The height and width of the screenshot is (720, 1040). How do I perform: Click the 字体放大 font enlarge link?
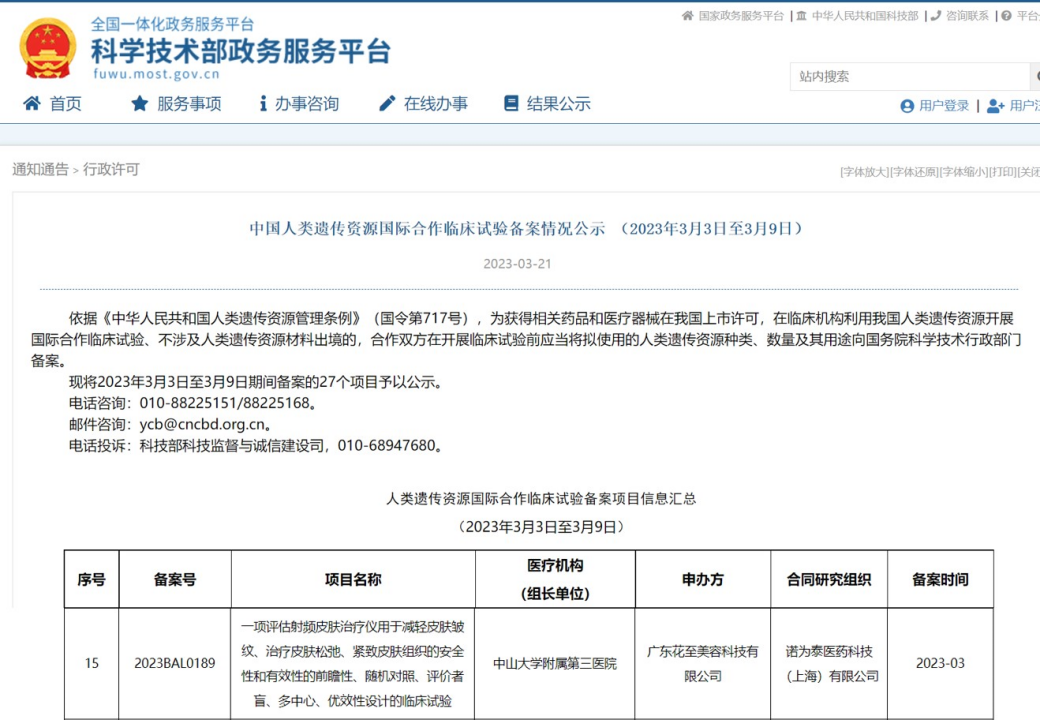(x=864, y=172)
